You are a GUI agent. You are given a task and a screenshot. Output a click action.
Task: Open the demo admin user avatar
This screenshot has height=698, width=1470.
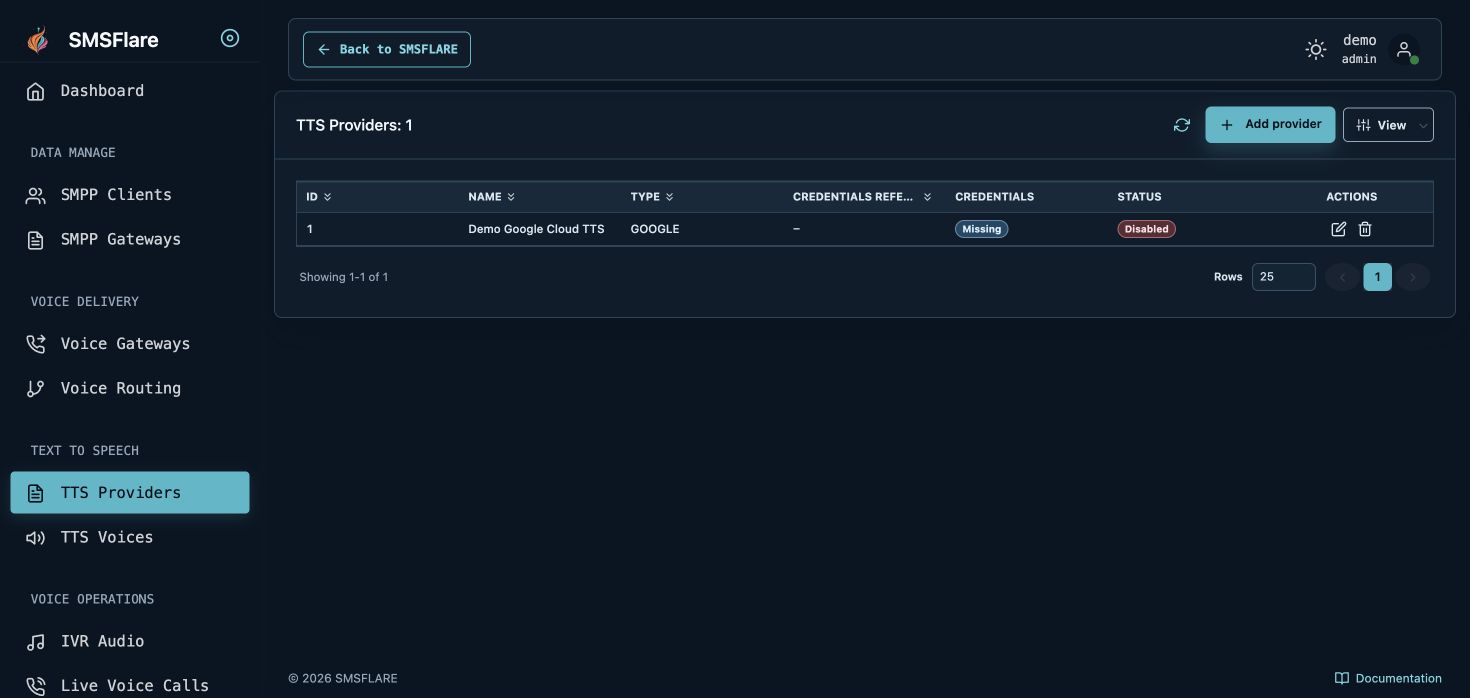click(1404, 49)
